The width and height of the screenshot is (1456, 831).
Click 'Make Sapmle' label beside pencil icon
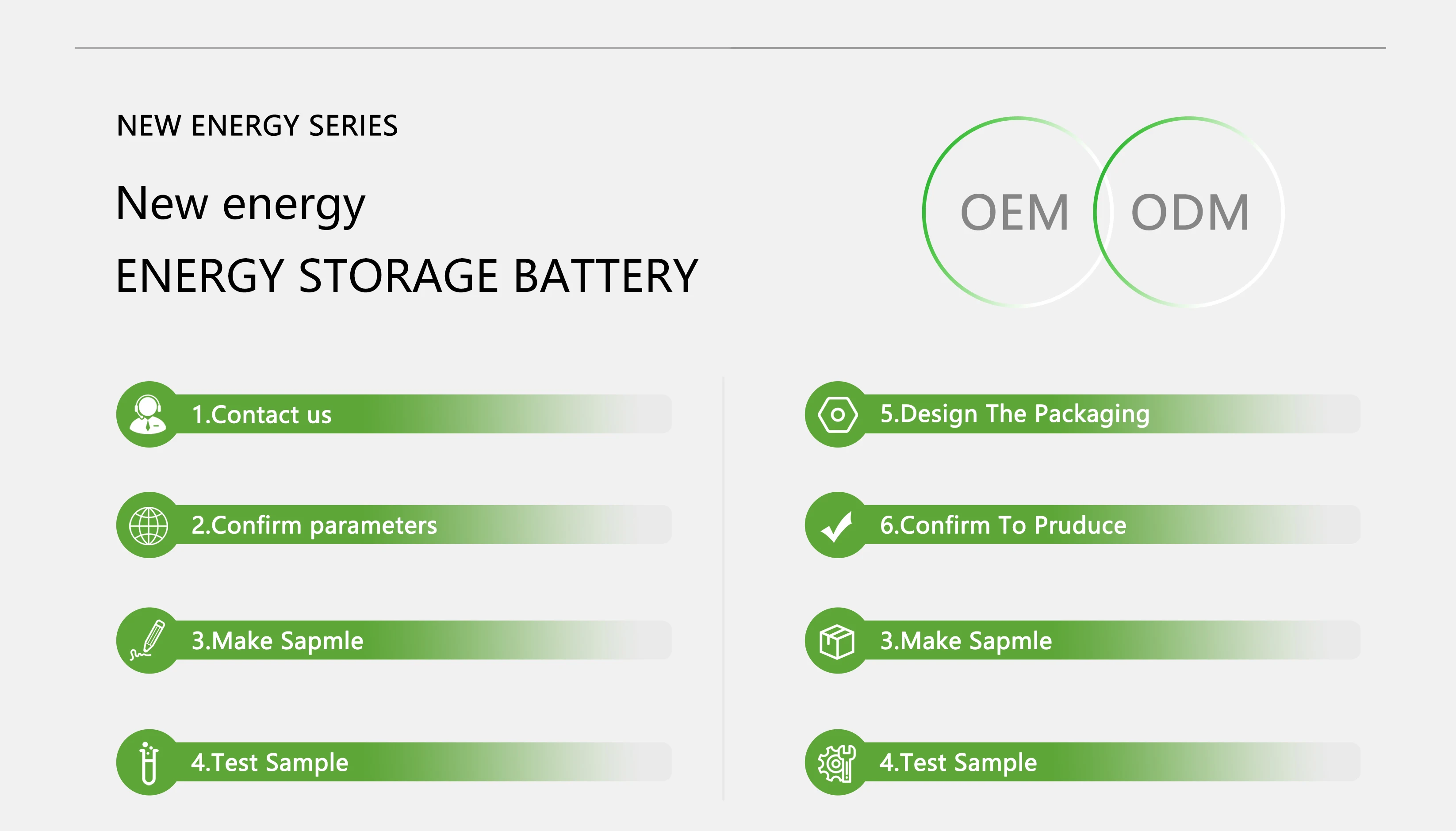click(277, 640)
